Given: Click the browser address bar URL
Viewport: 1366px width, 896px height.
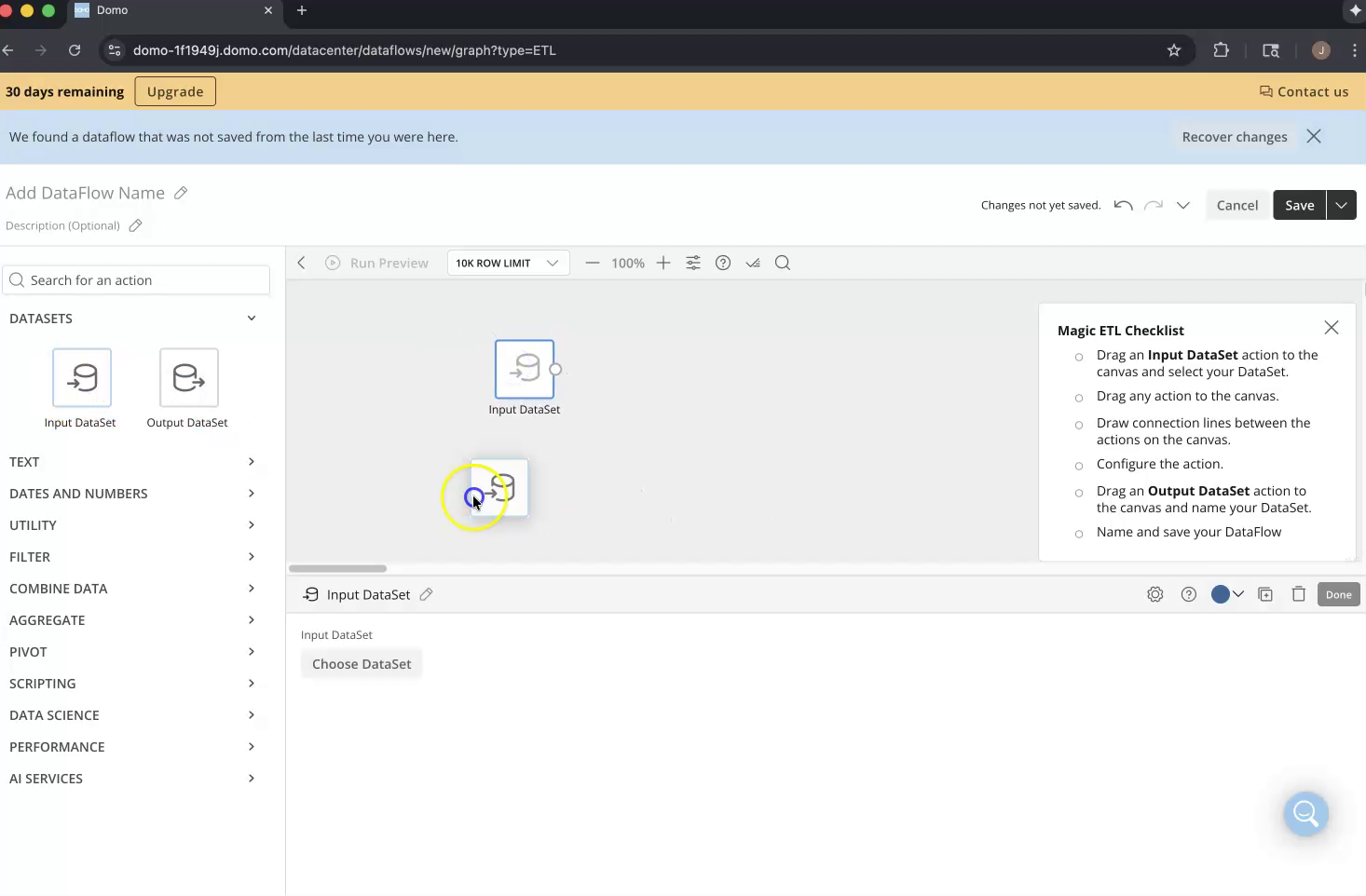Looking at the screenshot, I should coord(345,50).
